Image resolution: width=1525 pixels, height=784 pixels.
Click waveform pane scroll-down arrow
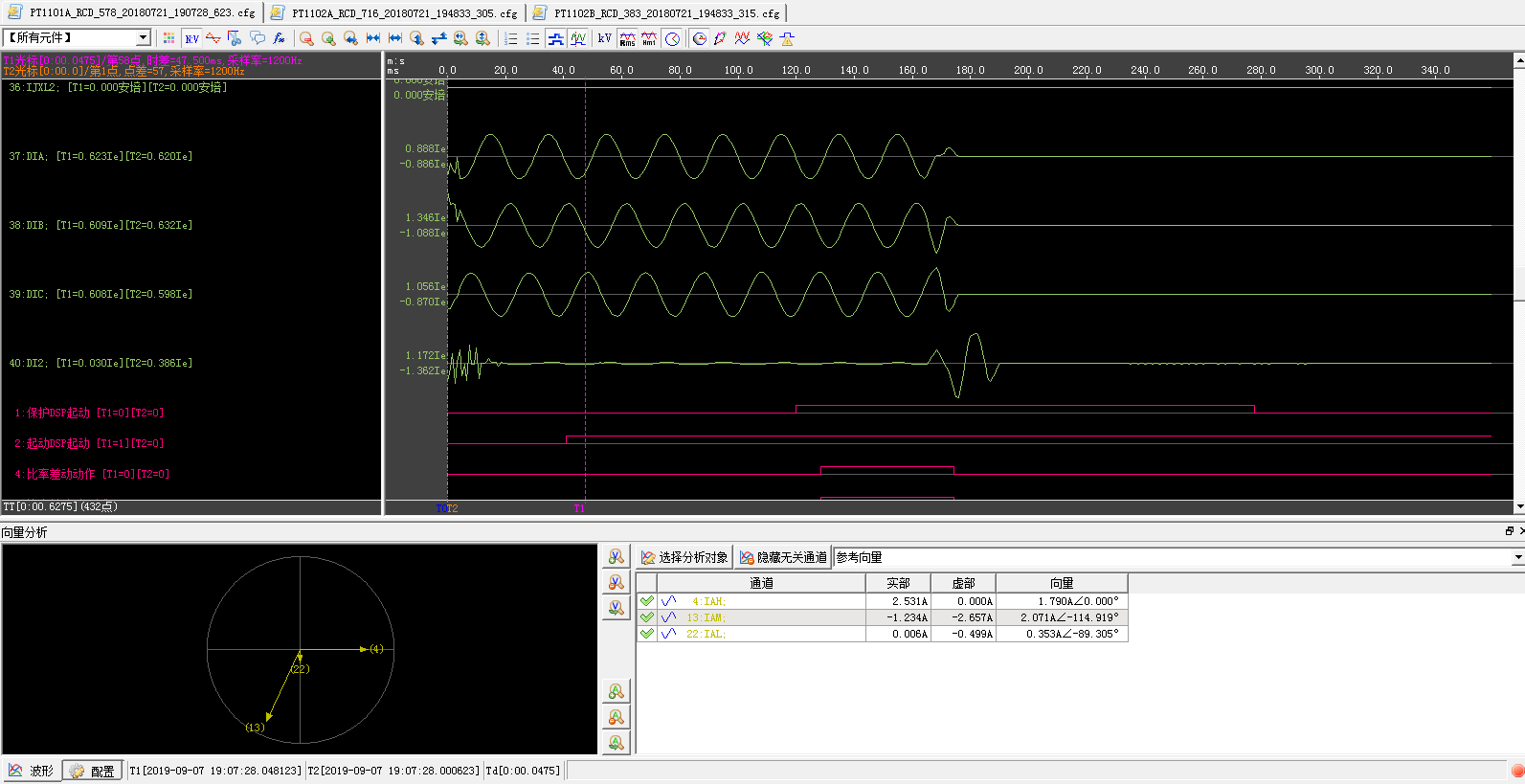point(1519,507)
